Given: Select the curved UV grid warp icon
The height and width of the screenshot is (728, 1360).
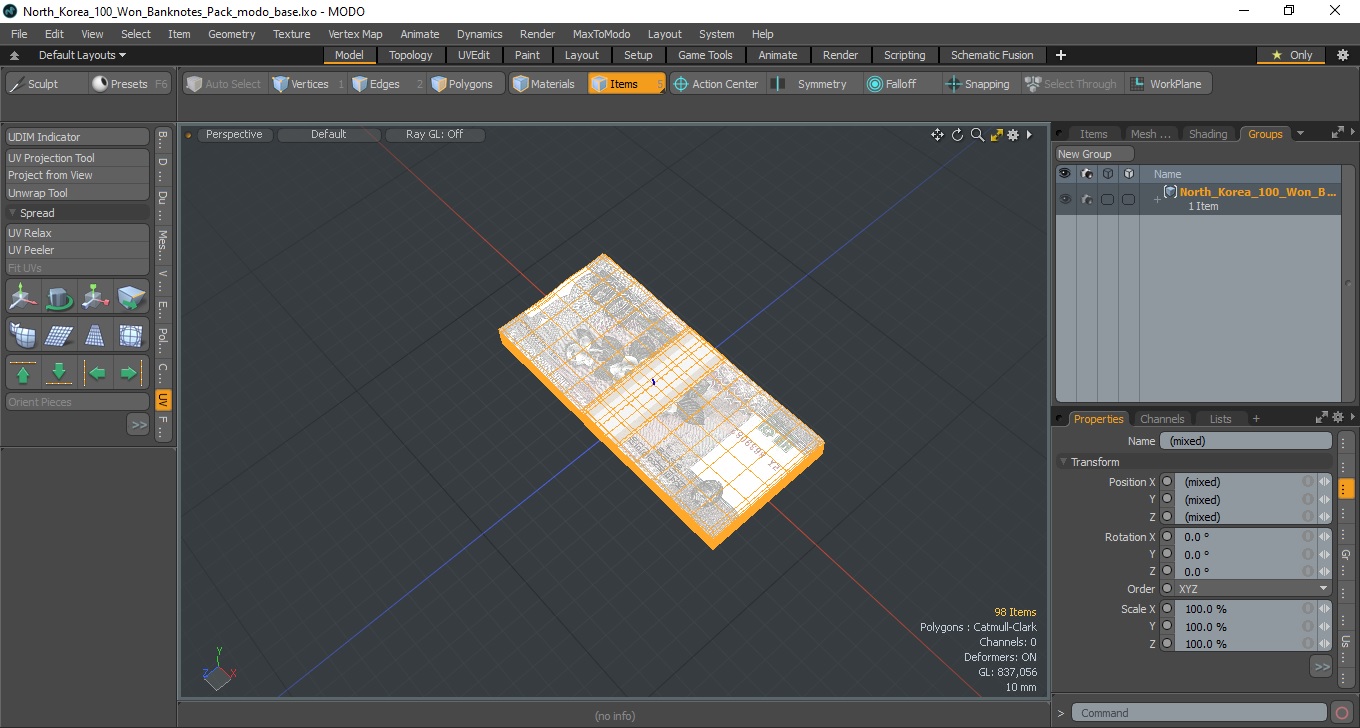Looking at the screenshot, I should pos(24,335).
